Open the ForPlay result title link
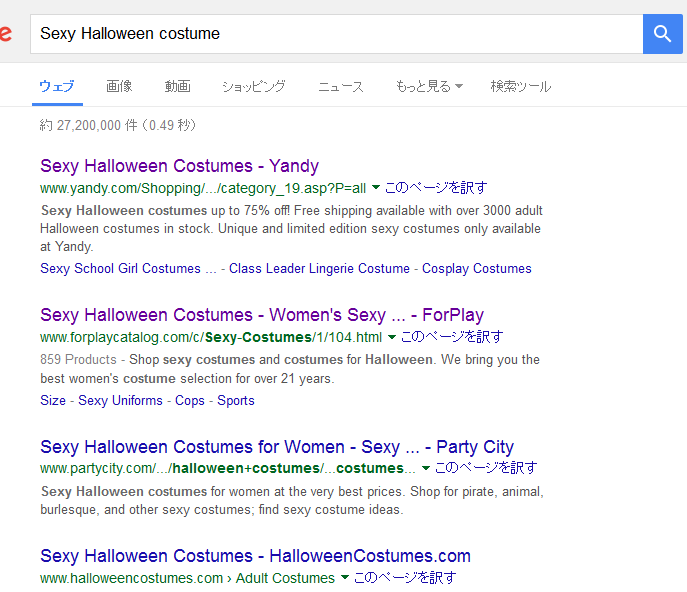The width and height of the screenshot is (687, 592). (262, 315)
